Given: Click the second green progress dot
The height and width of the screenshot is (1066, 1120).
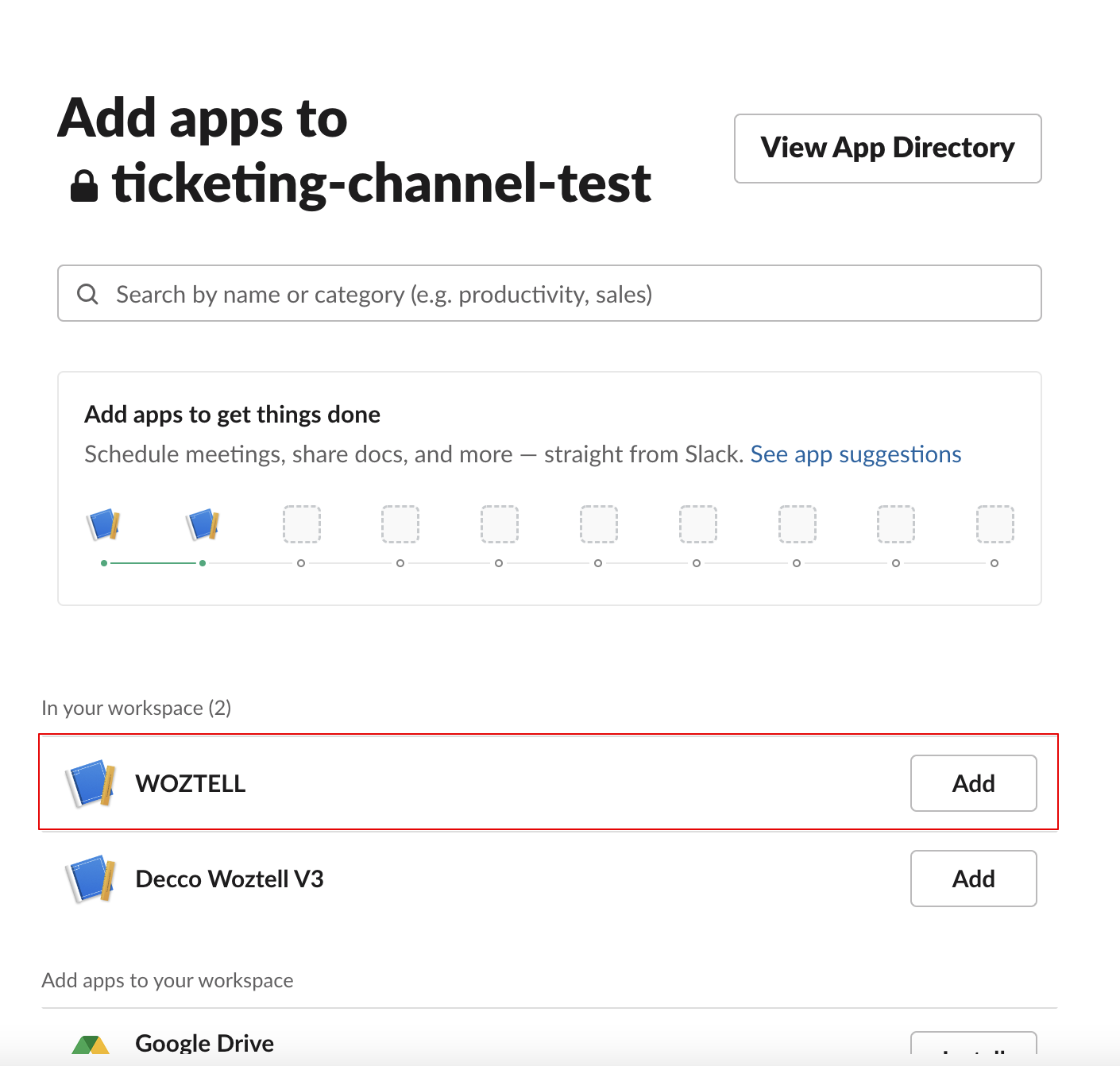Looking at the screenshot, I should pyautogui.click(x=203, y=563).
